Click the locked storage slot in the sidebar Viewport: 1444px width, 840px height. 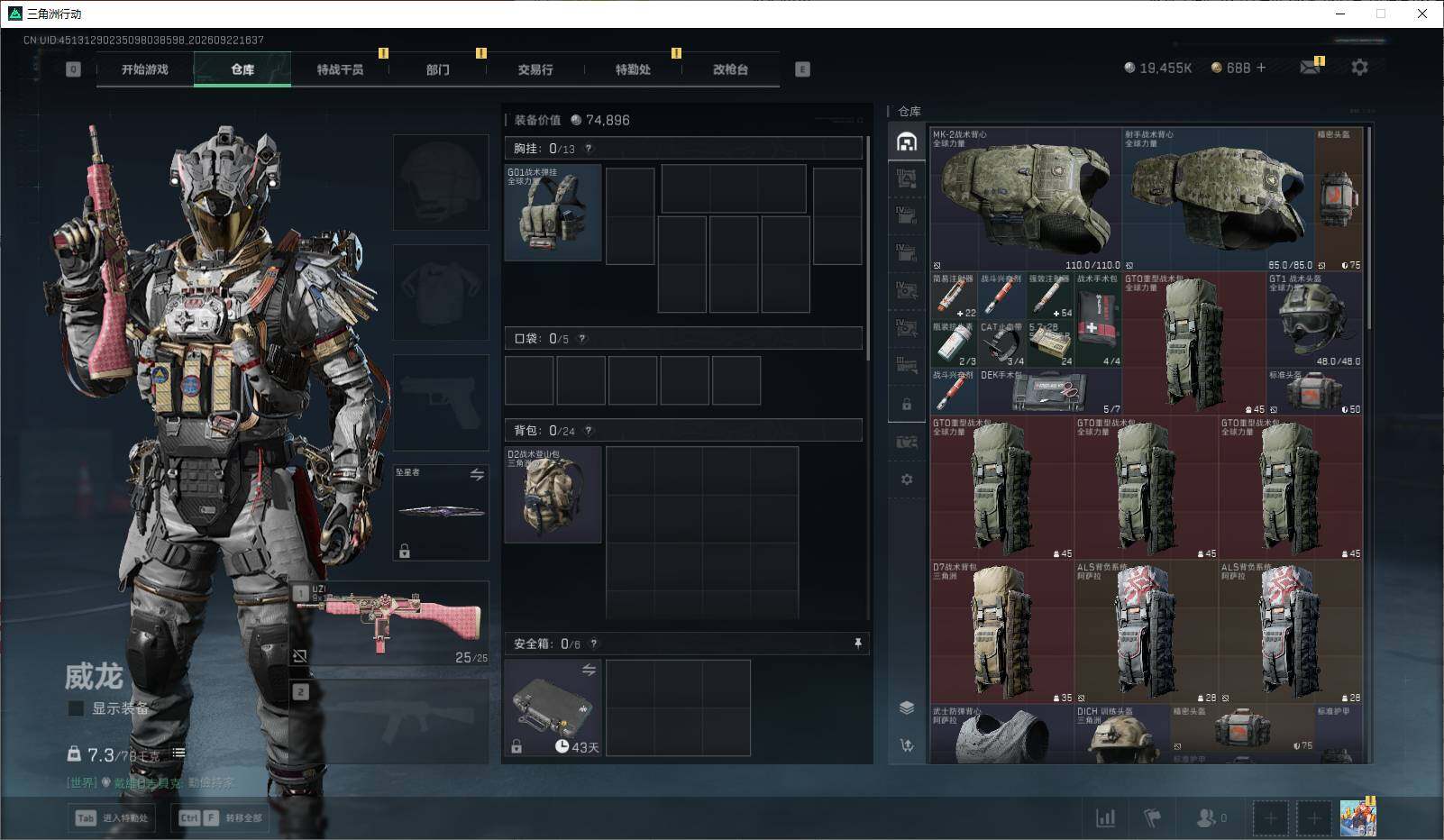coord(907,405)
